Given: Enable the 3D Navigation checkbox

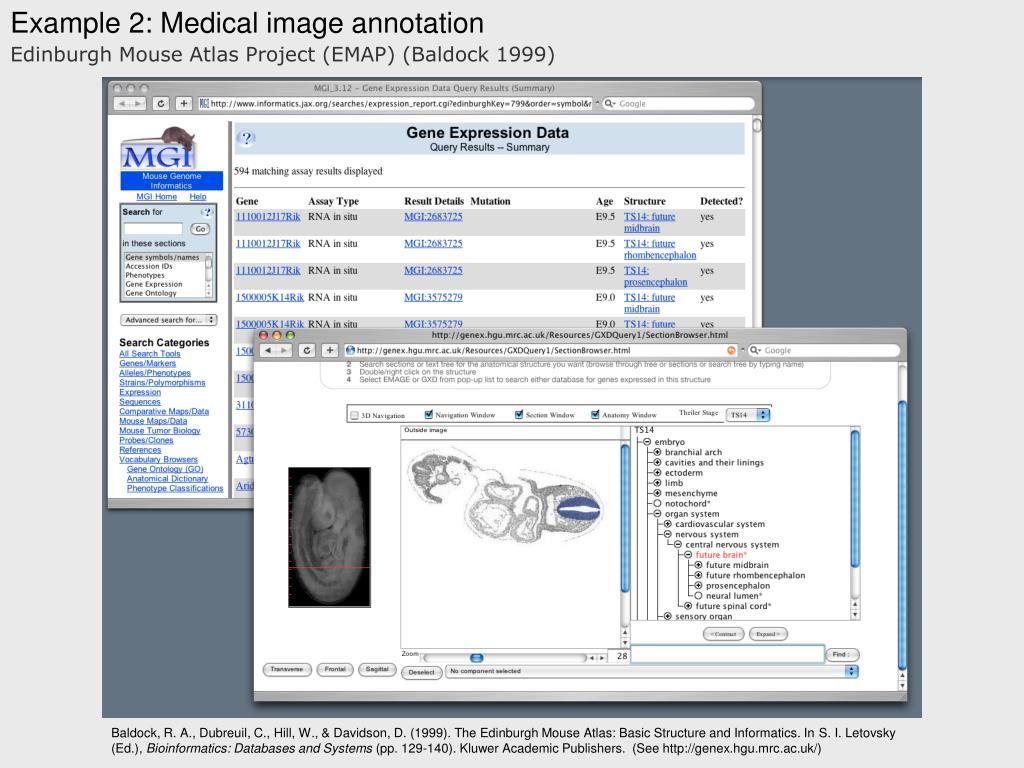Looking at the screenshot, I should pyautogui.click(x=355, y=415).
